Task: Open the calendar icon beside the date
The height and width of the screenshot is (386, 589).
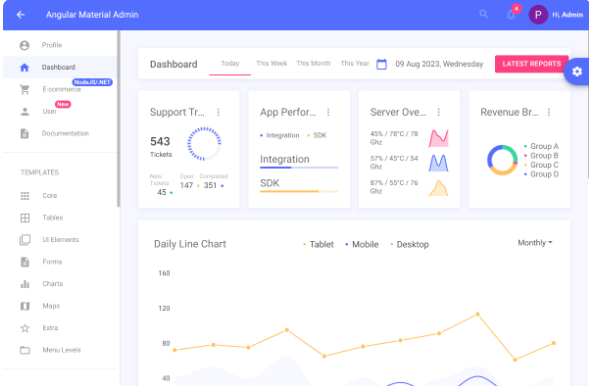Action: point(381,64)
